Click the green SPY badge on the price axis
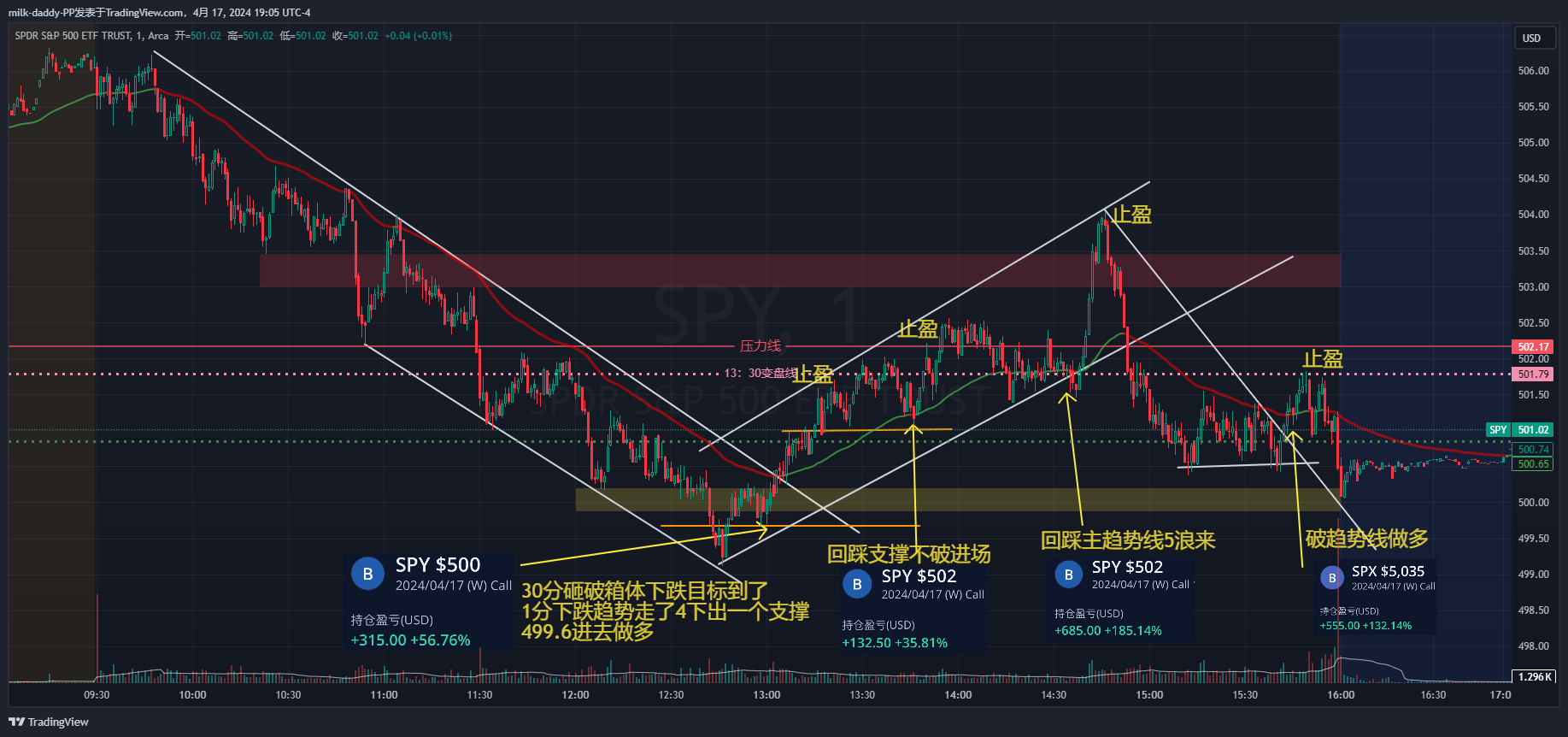The image size is (1568, 737). click(x=1498, y=430)
